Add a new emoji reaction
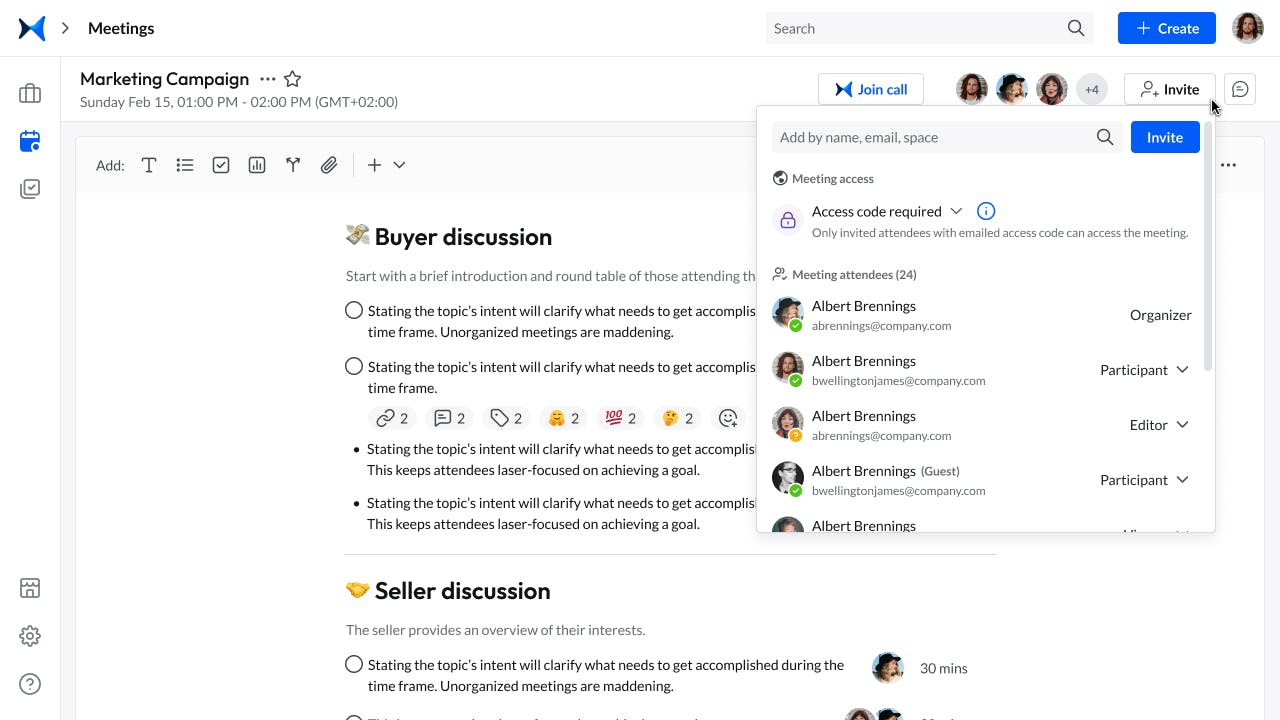 click(x=728, y=418)
